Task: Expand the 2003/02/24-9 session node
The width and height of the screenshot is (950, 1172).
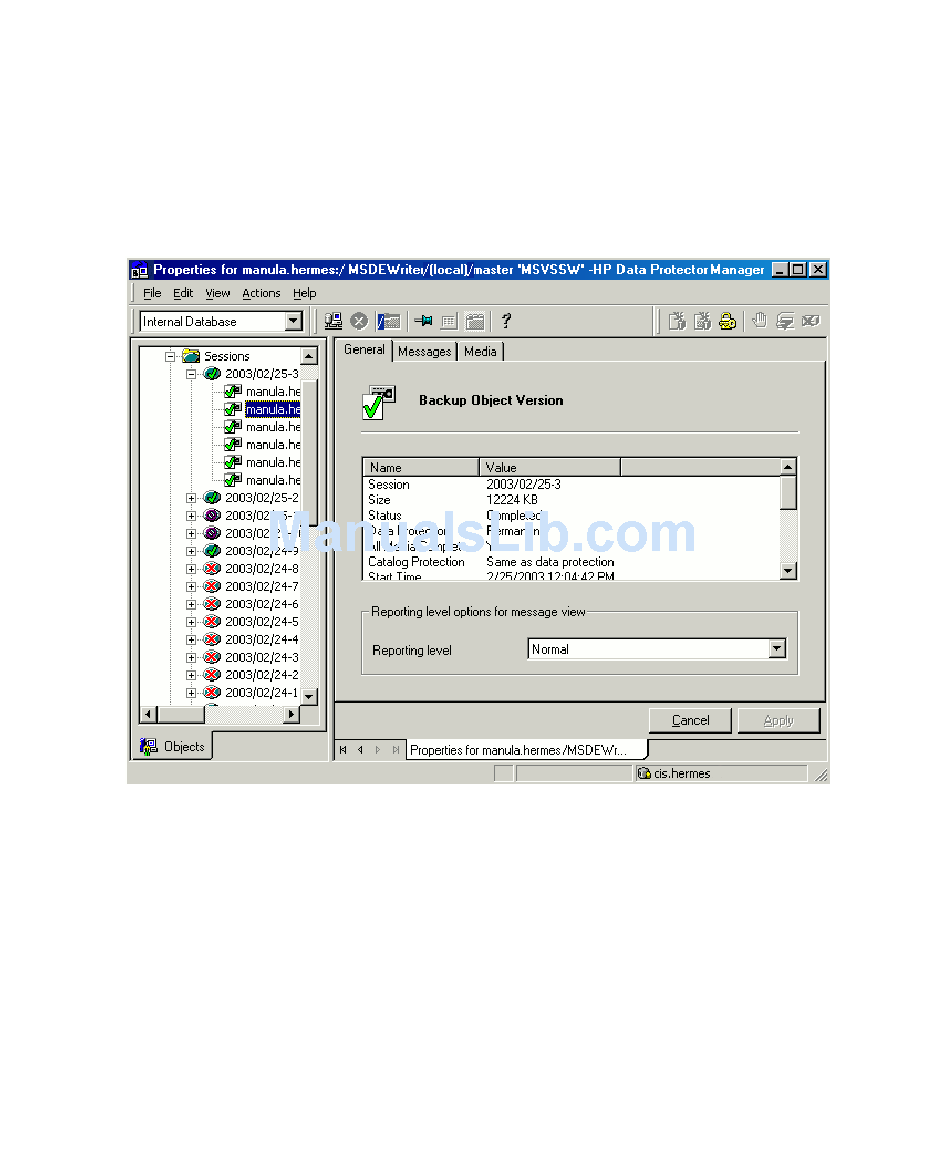Action: [x=191, y=551]
